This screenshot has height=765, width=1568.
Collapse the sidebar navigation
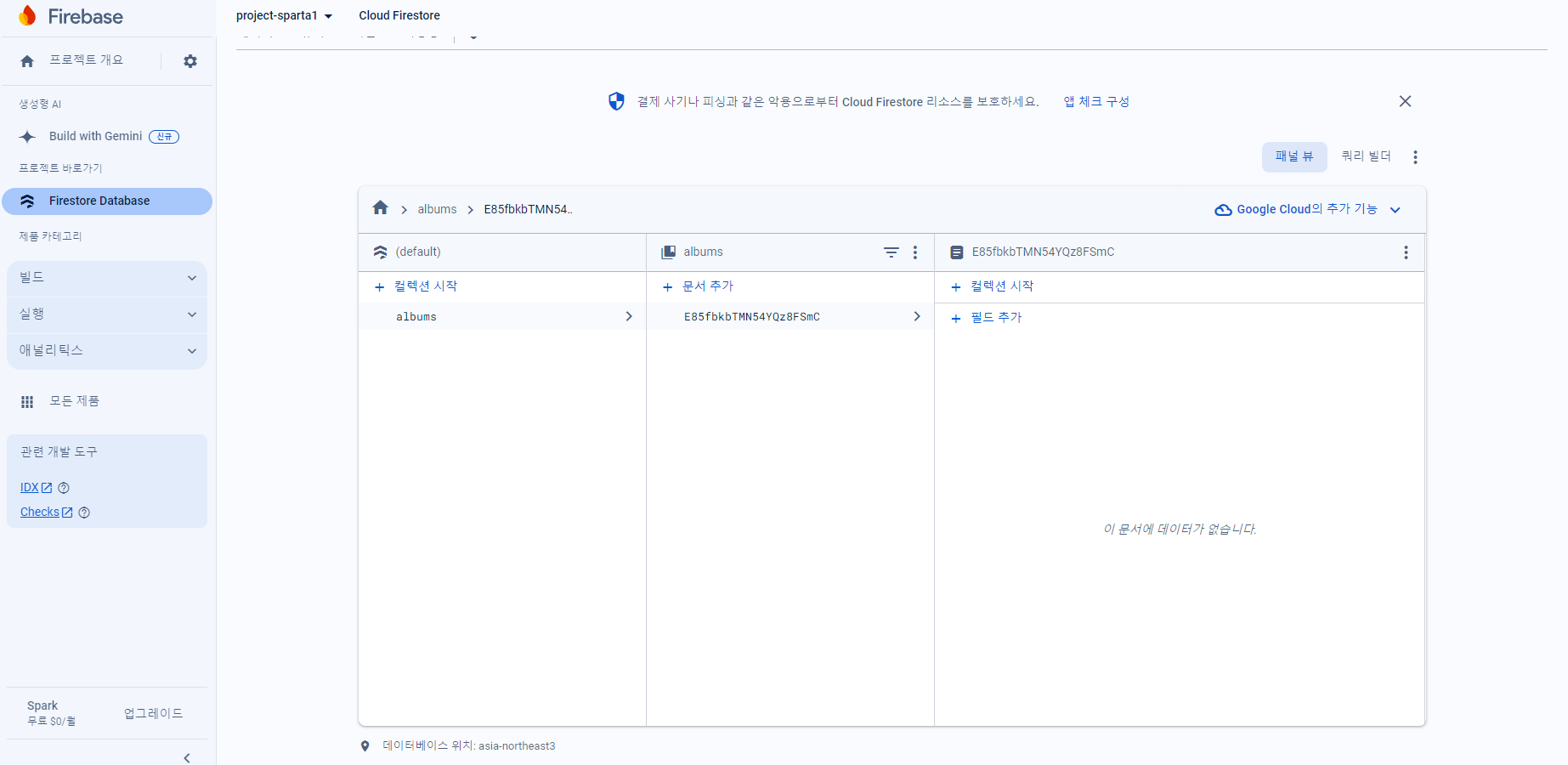click(x=187, y=757)
